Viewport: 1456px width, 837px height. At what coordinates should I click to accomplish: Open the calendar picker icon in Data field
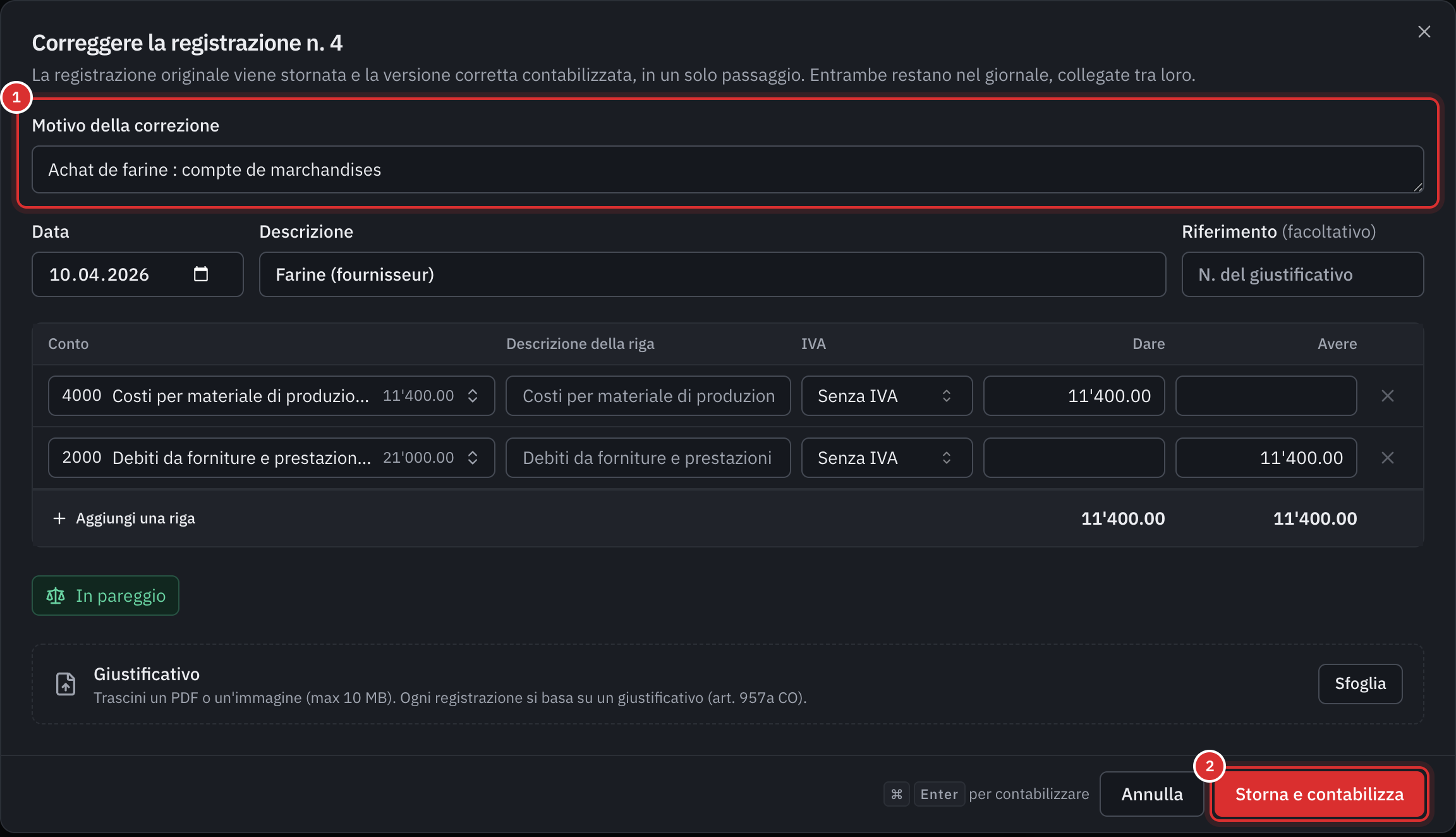pyautogui.click(x=200, y=274)
